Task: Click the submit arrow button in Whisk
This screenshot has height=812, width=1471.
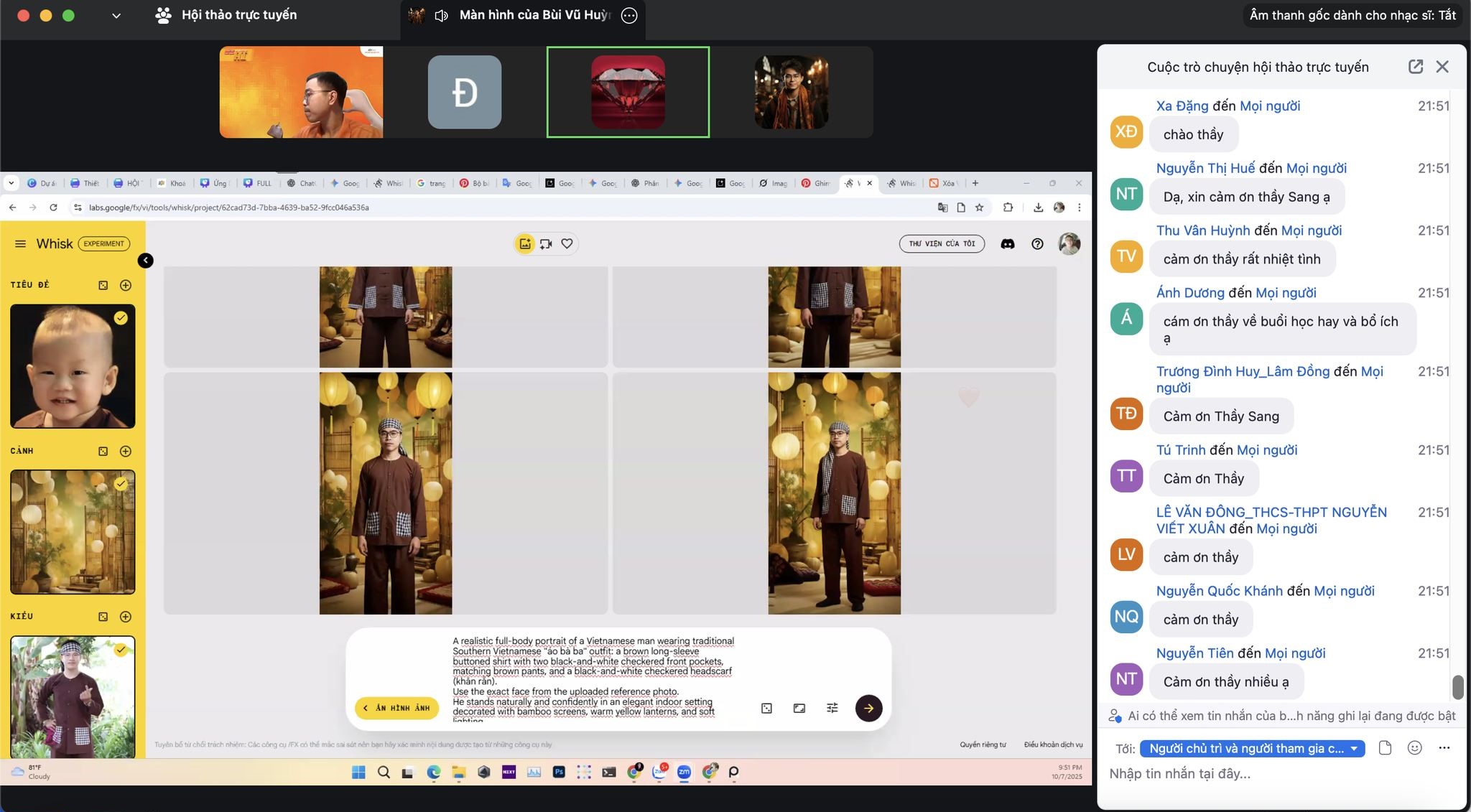Action: coord(868,708)
